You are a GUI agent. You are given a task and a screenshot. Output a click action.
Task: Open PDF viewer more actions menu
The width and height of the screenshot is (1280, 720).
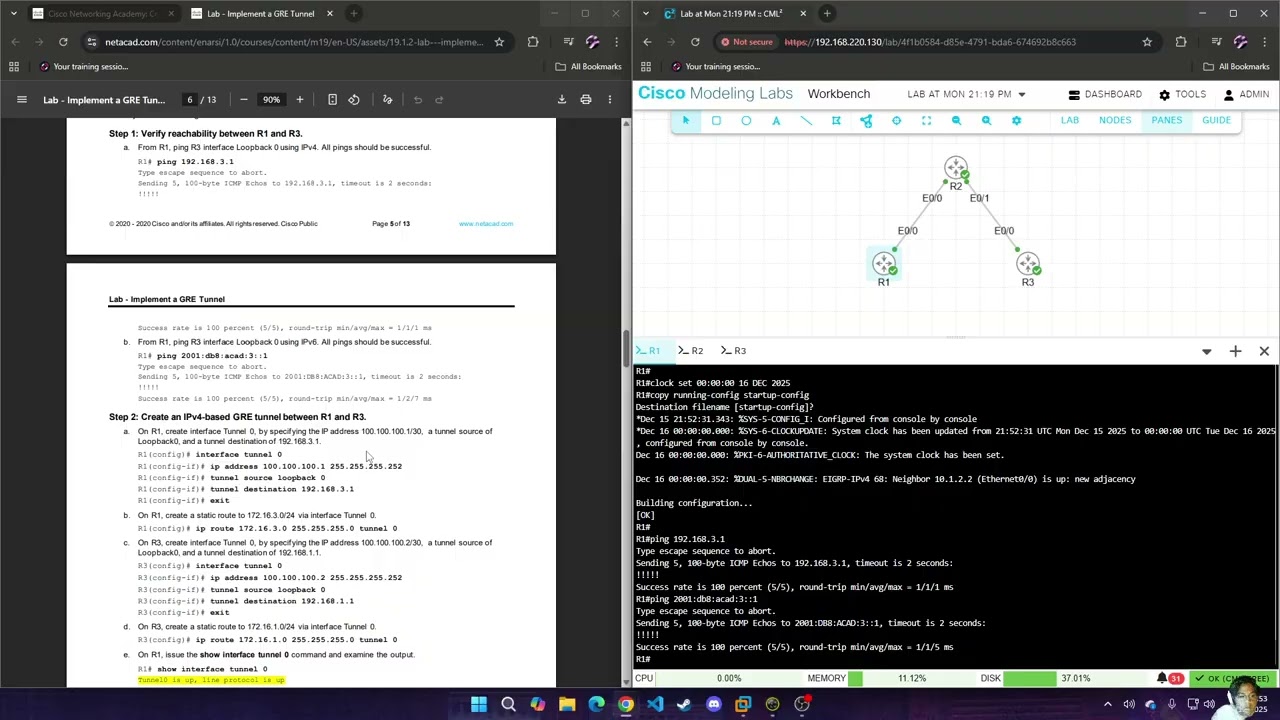point(610,99)
